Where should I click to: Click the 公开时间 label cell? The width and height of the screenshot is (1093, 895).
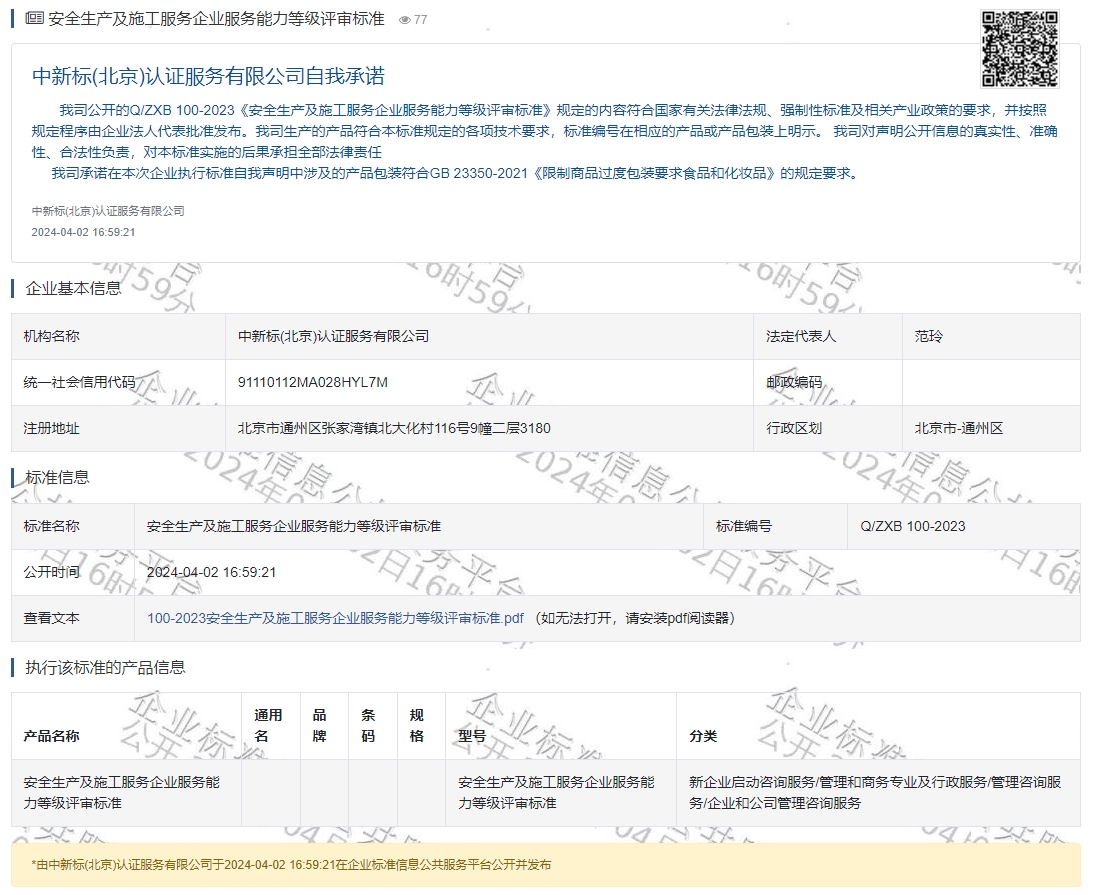(73, 572)
